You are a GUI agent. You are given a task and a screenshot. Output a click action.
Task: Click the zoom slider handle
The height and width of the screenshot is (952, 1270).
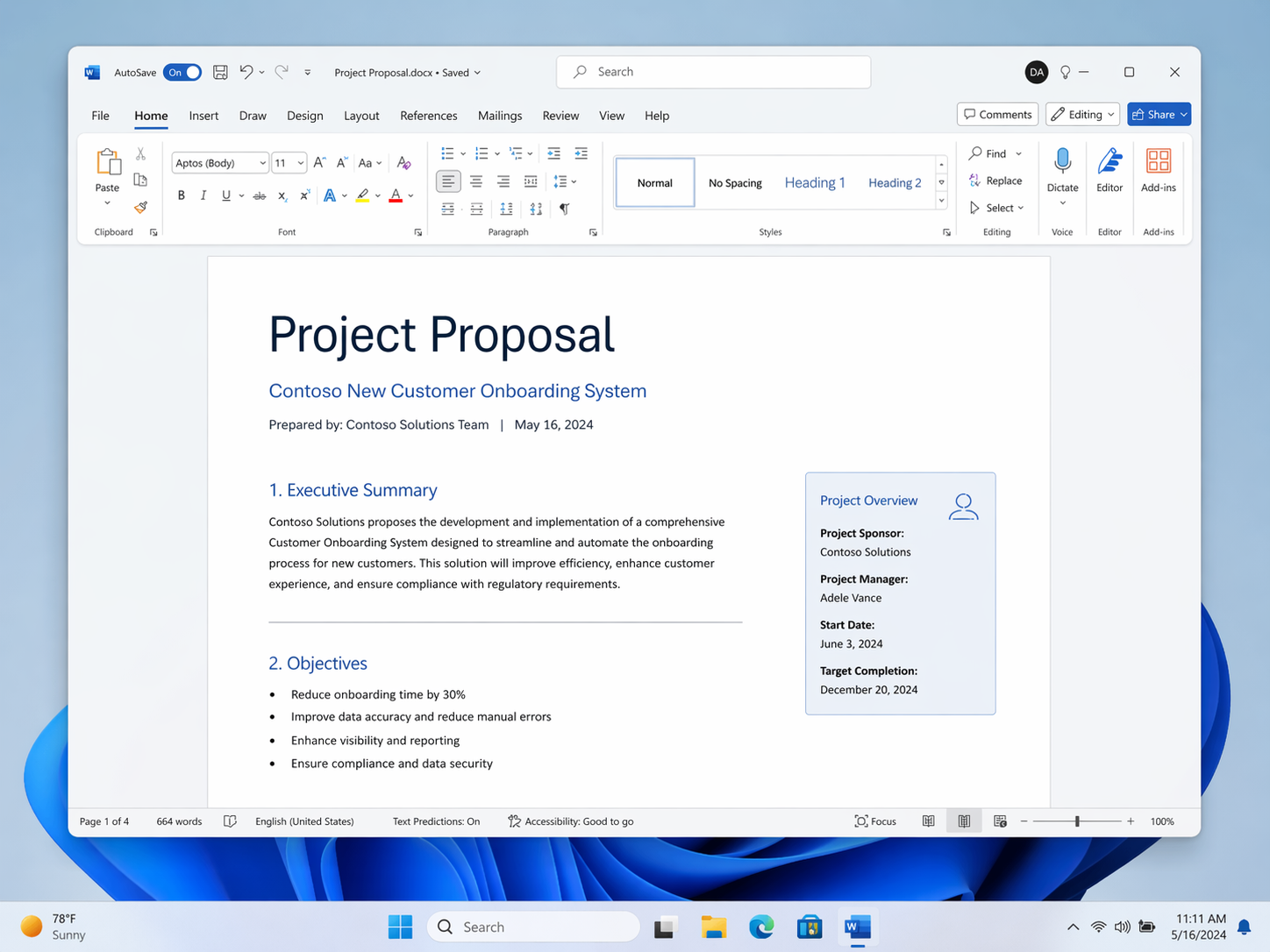pos(1077,821)
